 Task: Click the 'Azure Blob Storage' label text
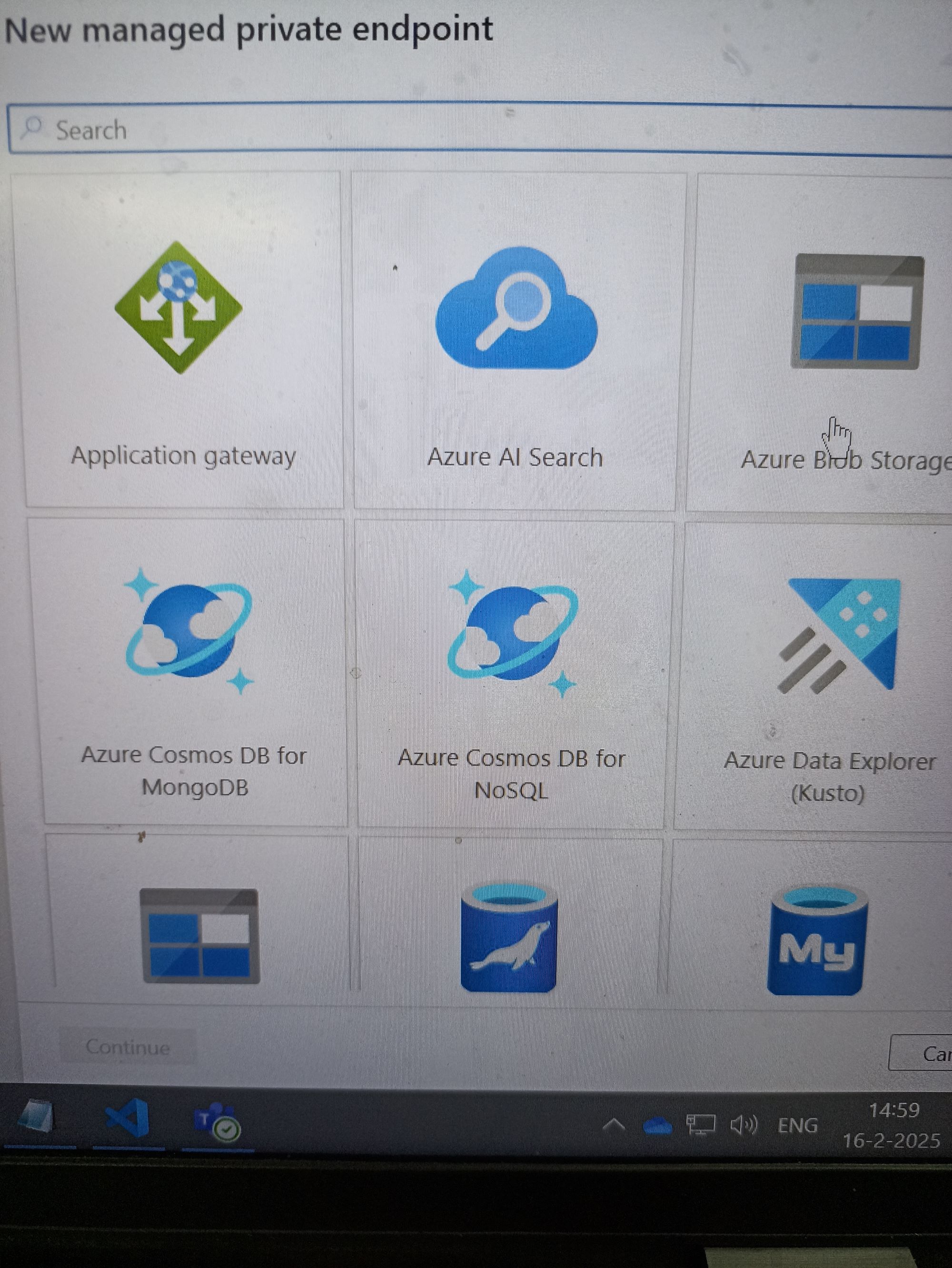(x=846, y=460)
